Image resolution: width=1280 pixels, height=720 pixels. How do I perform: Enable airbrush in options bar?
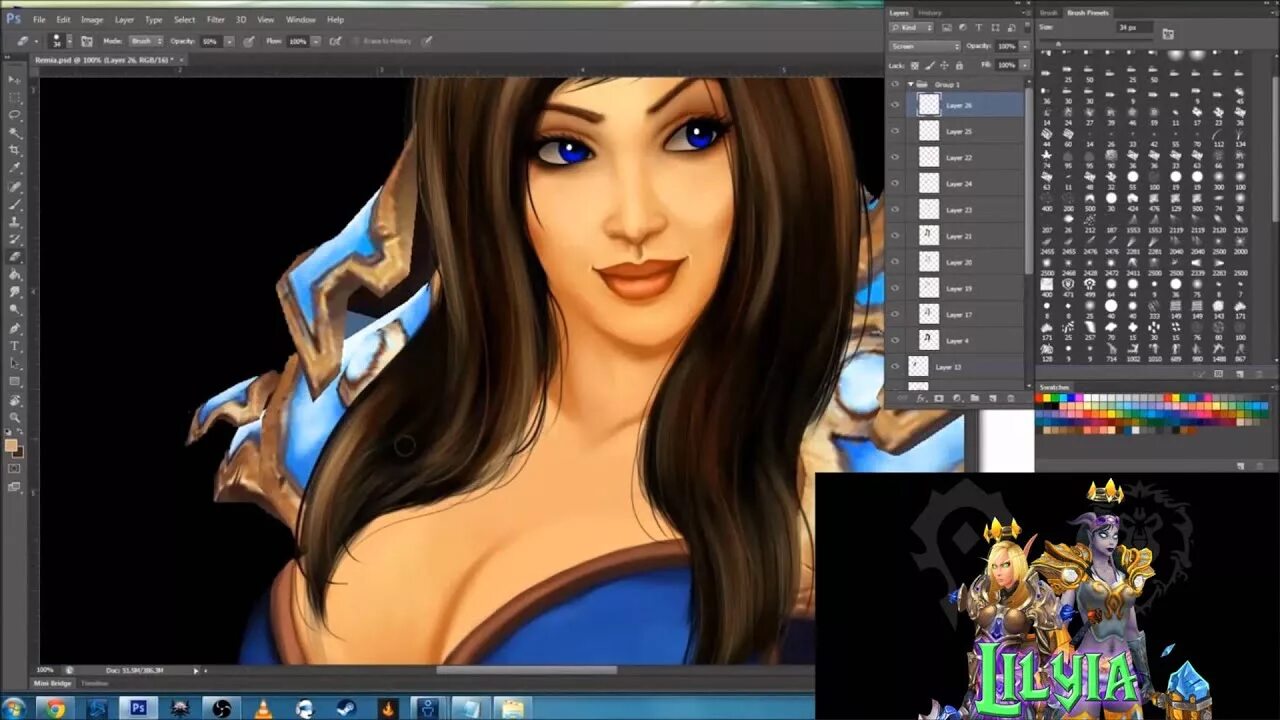[x=335, y=41]
